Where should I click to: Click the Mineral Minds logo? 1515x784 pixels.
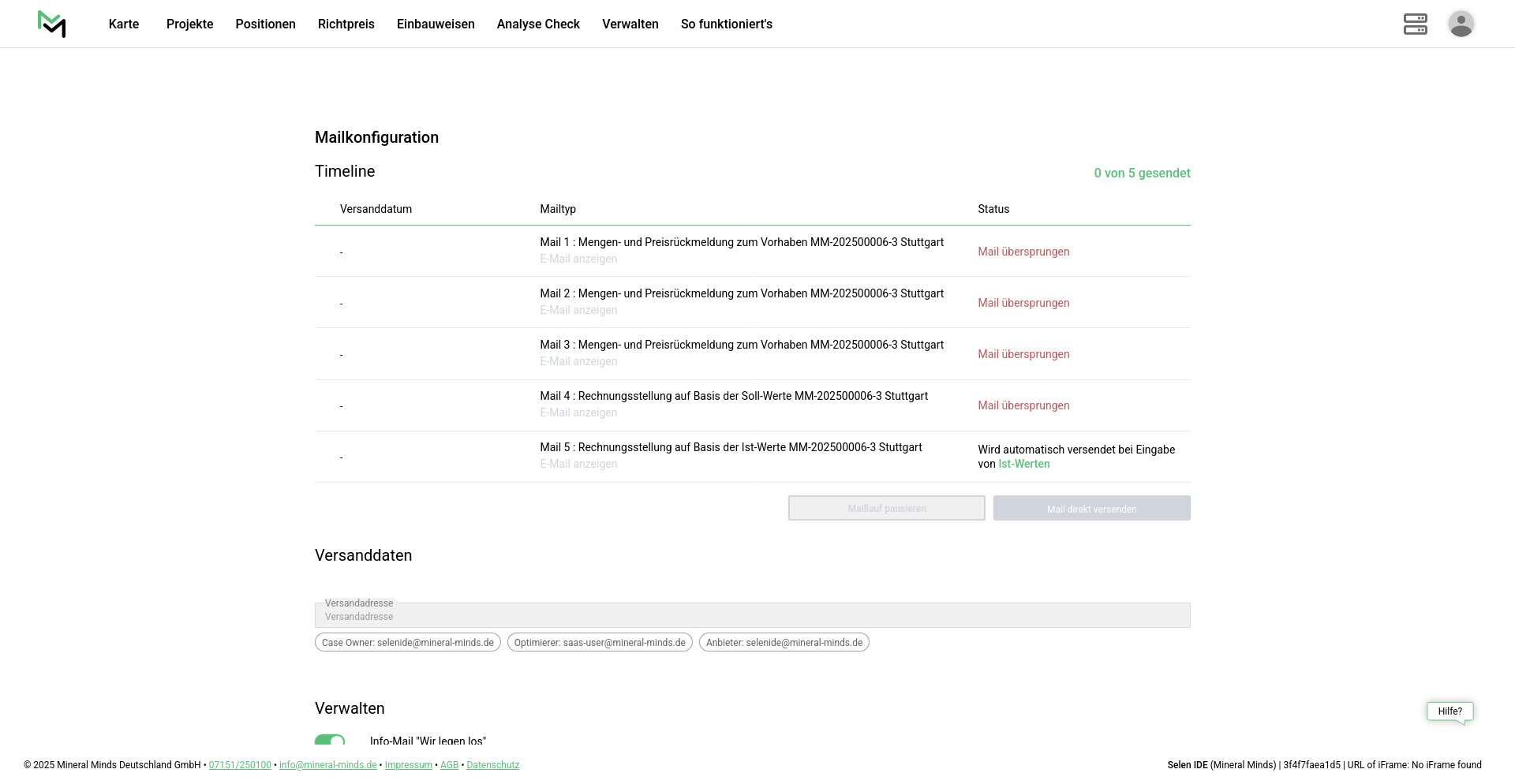coord(51,24)
